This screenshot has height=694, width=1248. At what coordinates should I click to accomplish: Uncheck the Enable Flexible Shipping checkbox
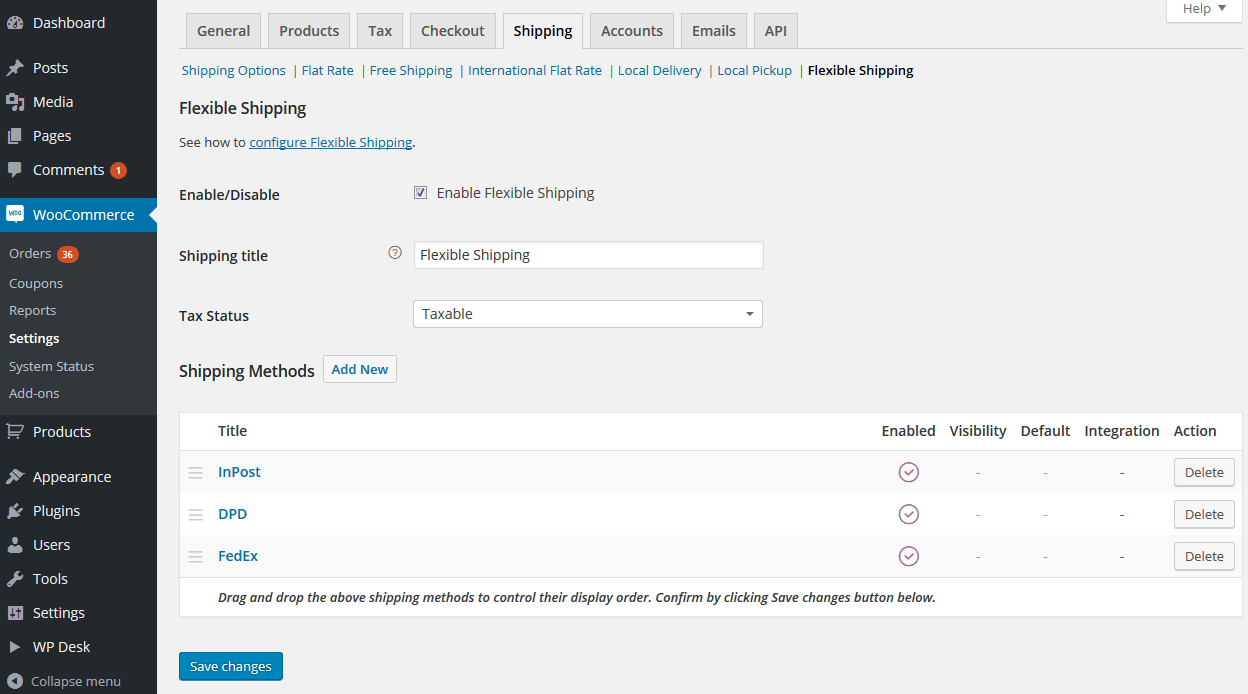pos(421,193)
